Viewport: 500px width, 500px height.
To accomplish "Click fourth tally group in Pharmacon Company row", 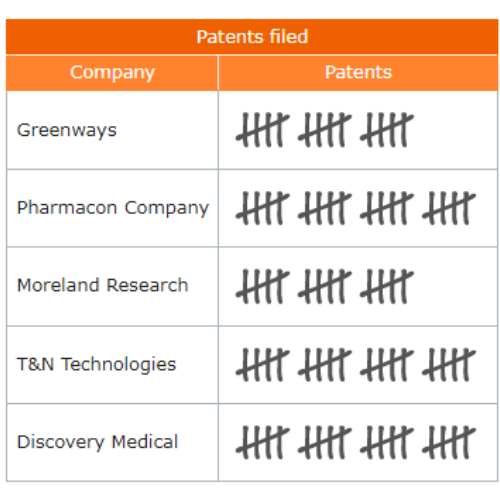I will click(x=449, y=208).
